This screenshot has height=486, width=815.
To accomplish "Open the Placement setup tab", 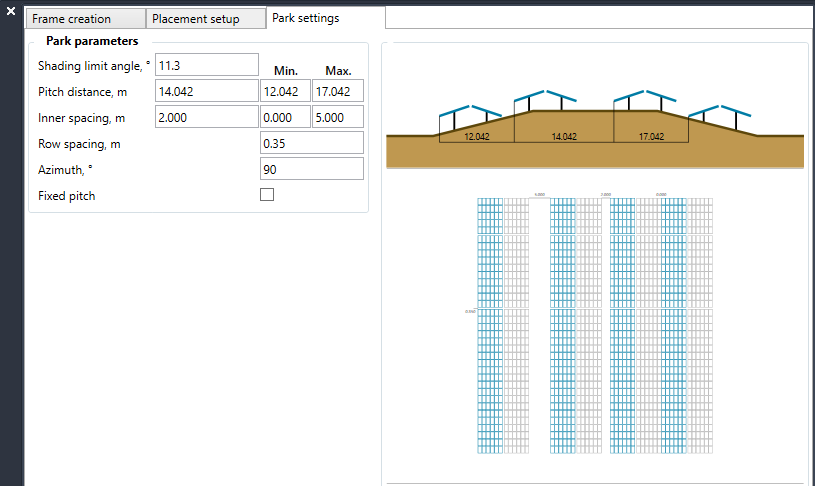I will coord(206,19).
